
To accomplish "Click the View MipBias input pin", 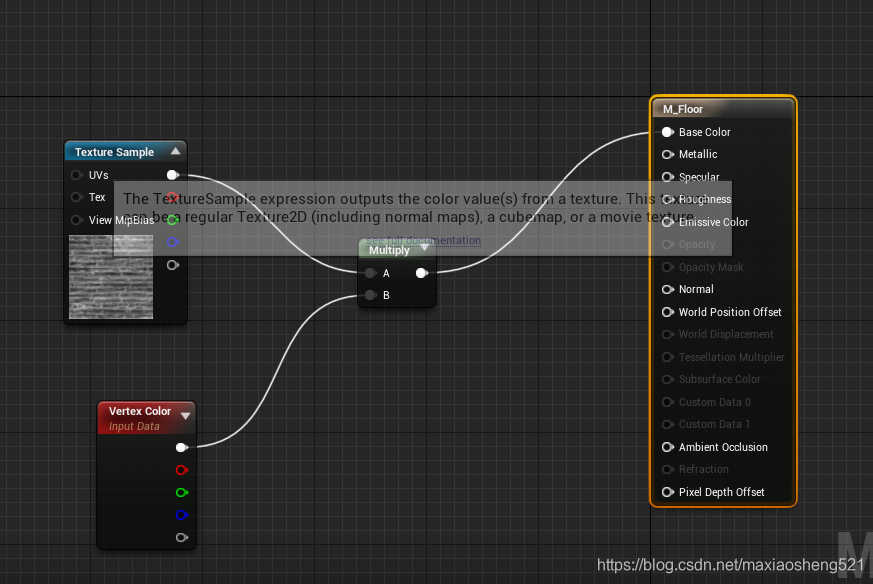I will 76,220.
